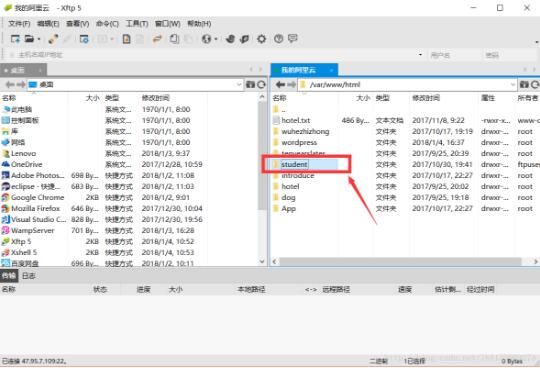Click the Help question mark icon

278,39
